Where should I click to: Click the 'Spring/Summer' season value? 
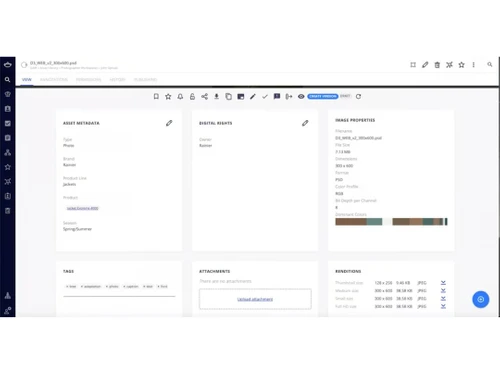tap(77, 229)
